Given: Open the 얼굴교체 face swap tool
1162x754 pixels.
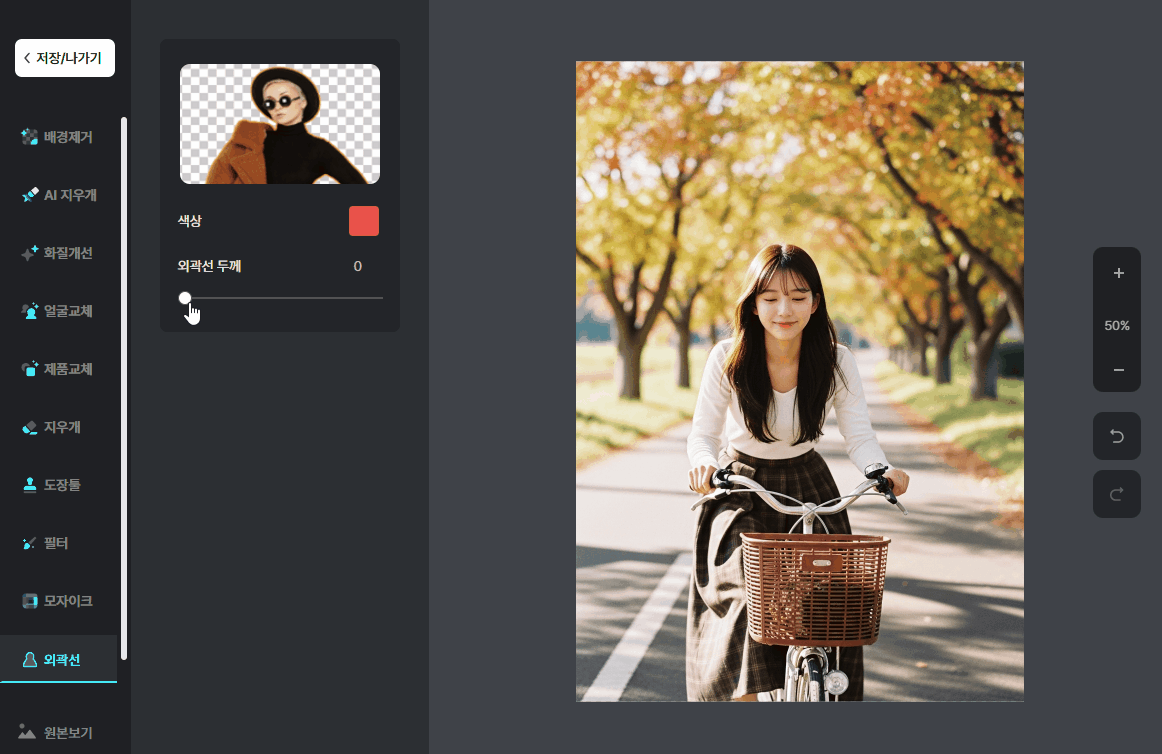Looking at the screenshot, I should click(58, 311).
